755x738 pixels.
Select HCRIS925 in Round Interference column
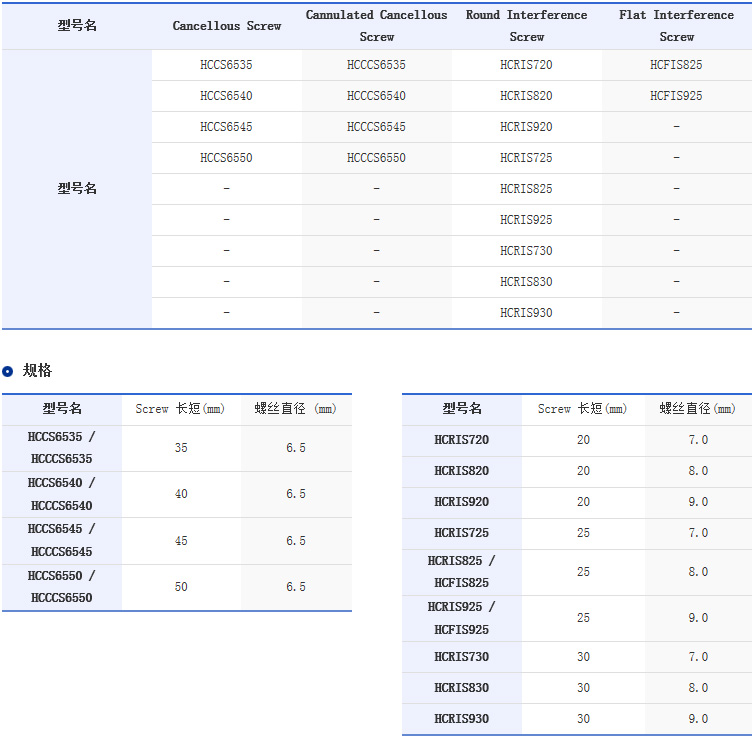(x=526, y=220)
